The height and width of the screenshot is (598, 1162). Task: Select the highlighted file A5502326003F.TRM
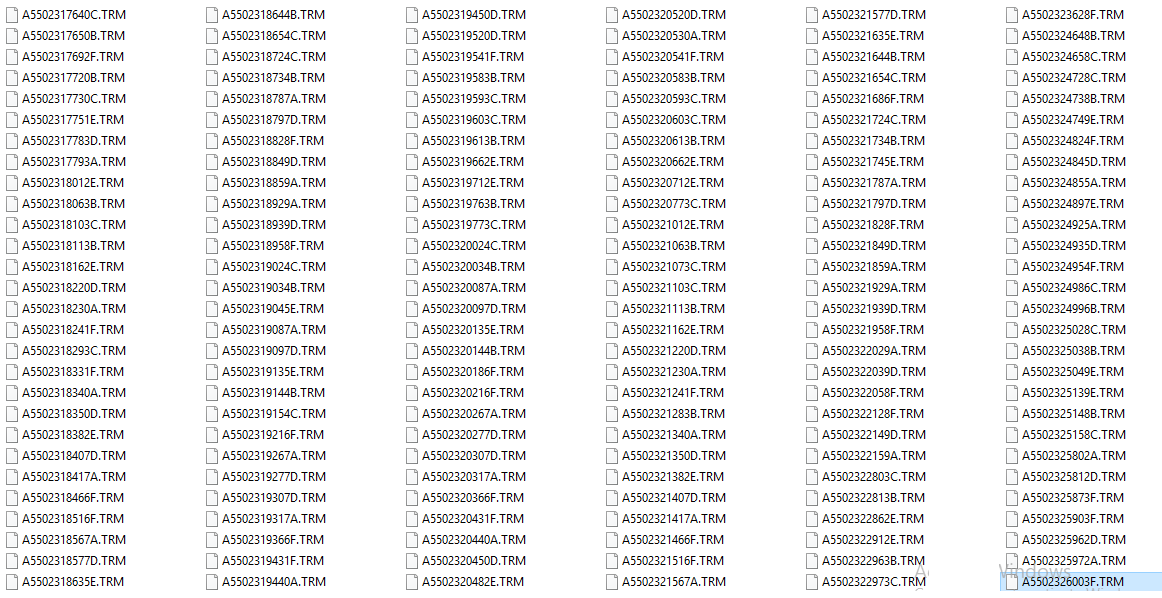pyautogui.click(x=1073, y=582)
